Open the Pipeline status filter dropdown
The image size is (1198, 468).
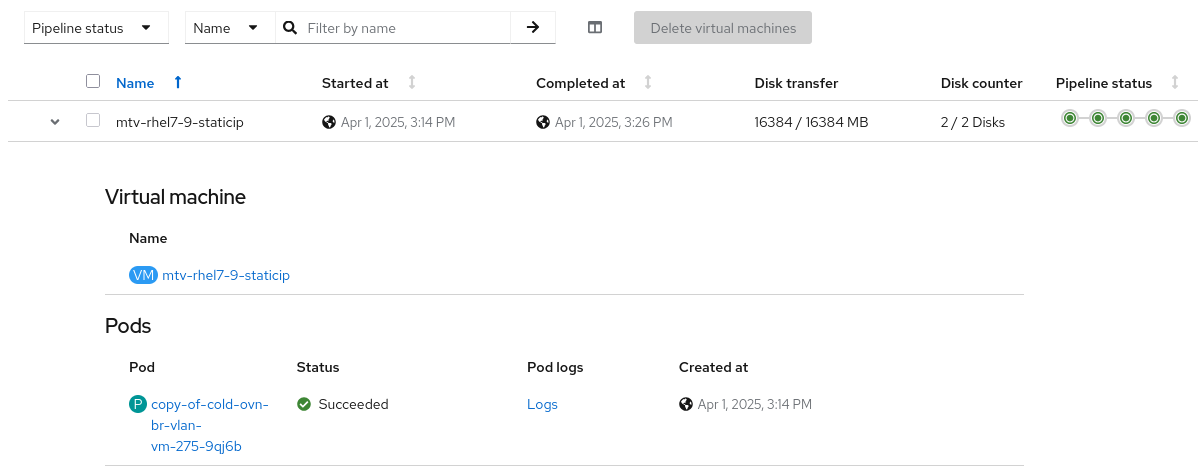click(x=92, y=28)
